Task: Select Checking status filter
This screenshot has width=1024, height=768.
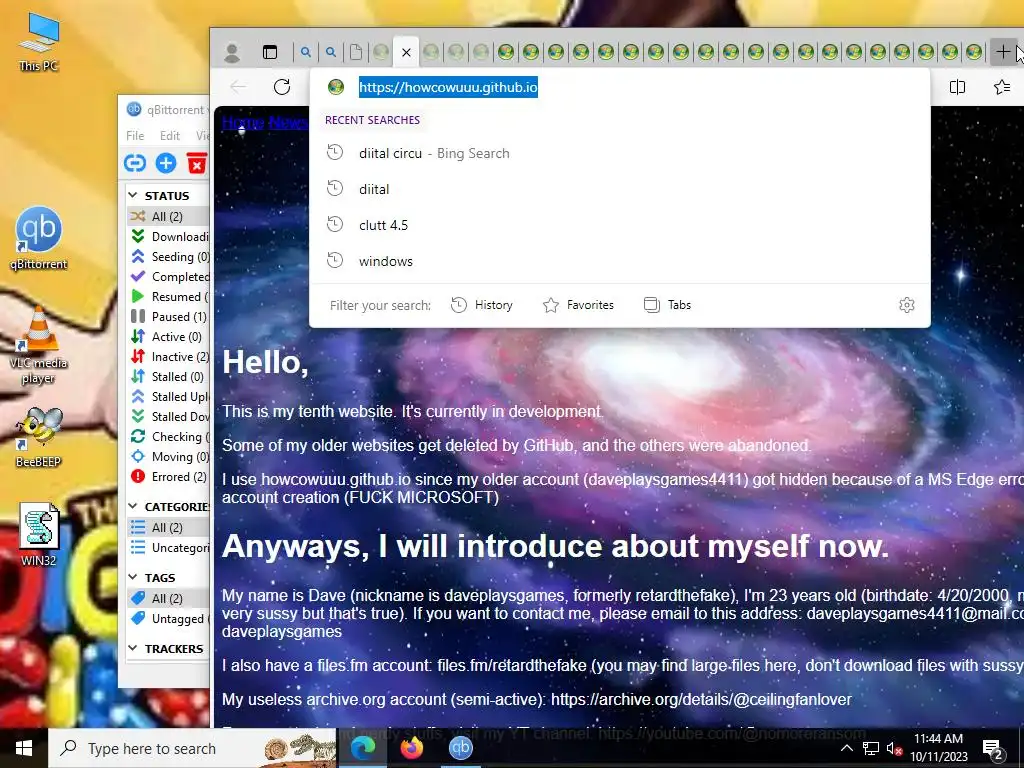Action: 168,437
